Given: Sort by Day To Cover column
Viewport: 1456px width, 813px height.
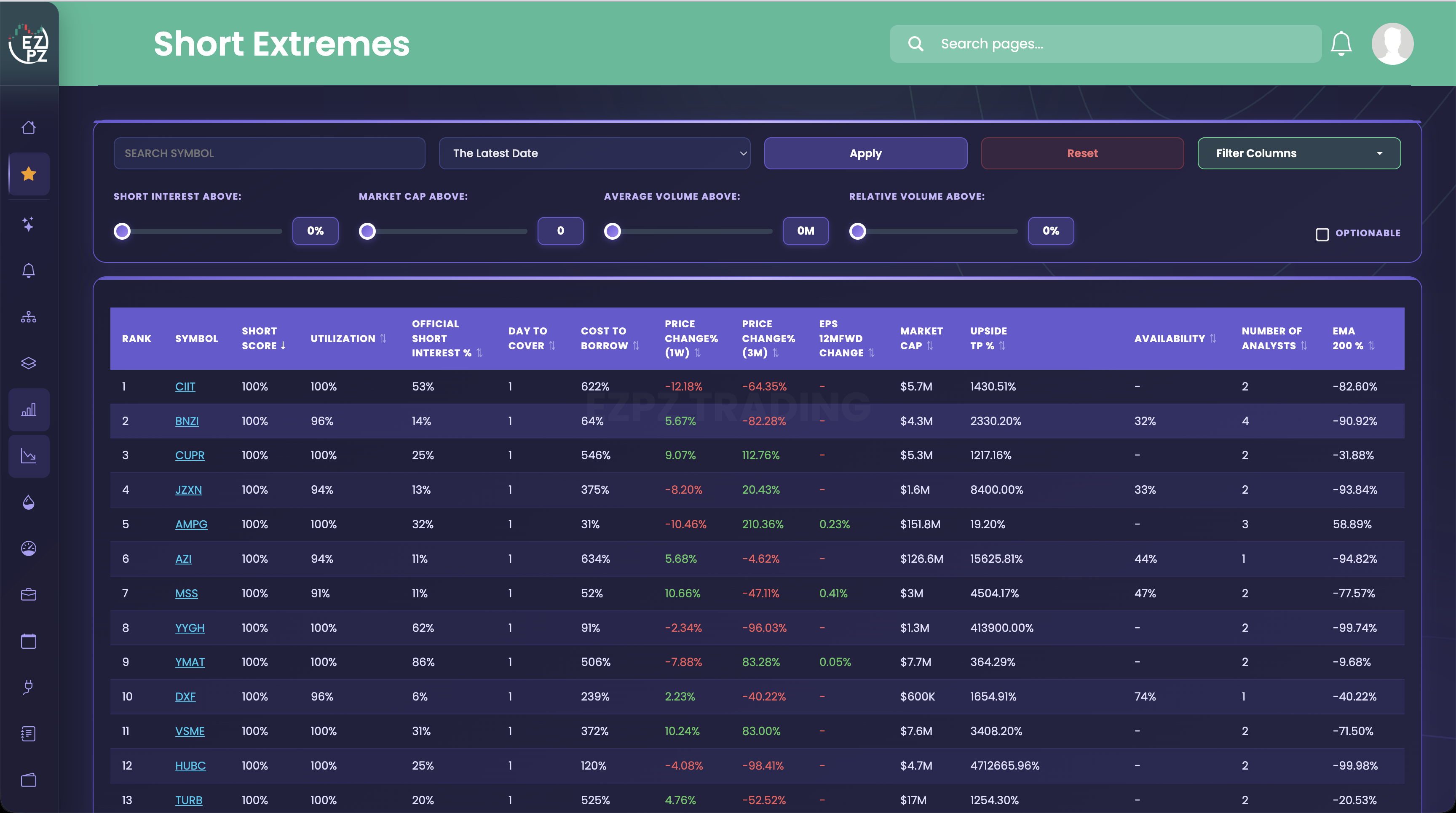Looking at the screenshot, I should point(552,346).
